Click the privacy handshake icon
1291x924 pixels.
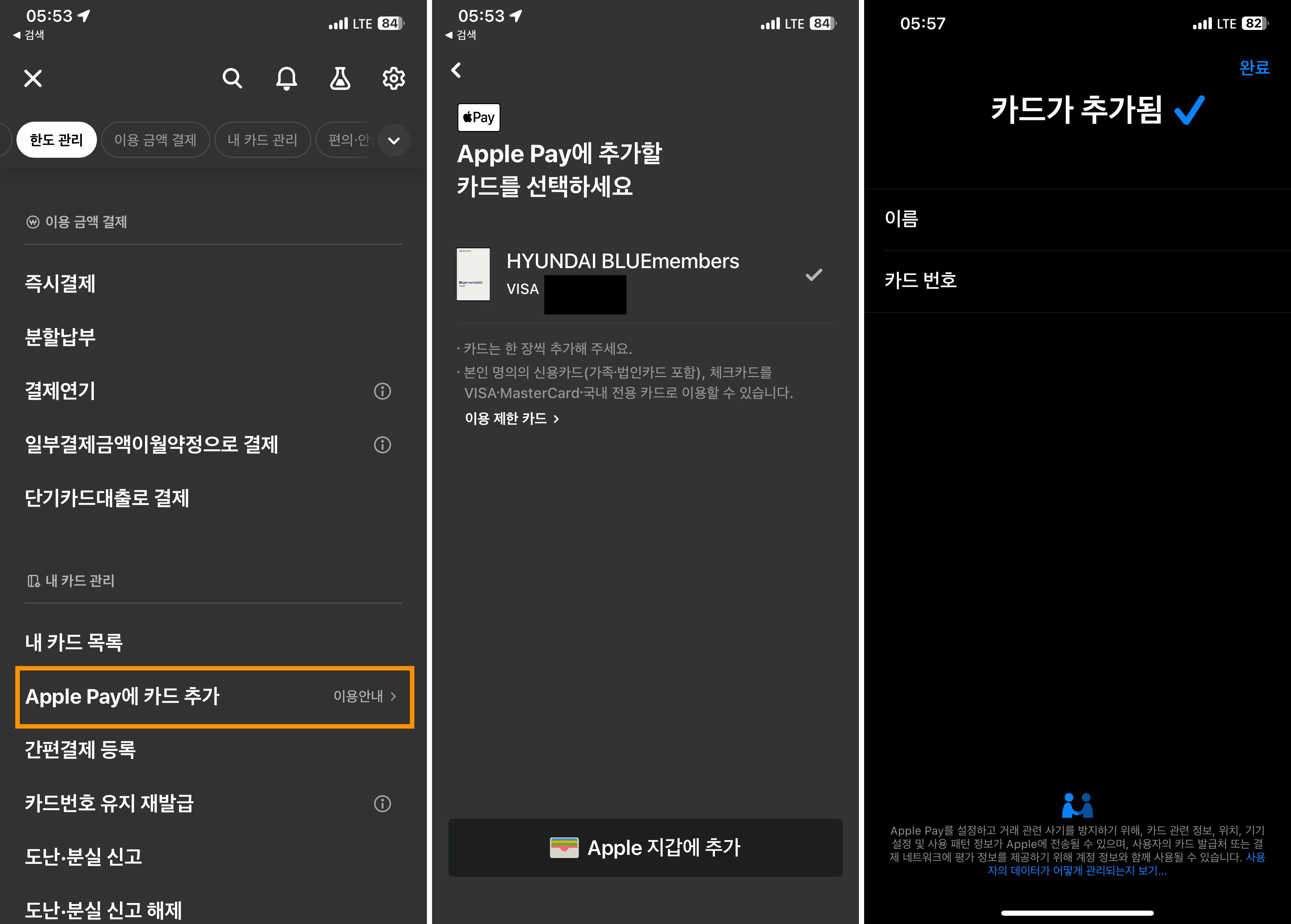[1077, 805]
